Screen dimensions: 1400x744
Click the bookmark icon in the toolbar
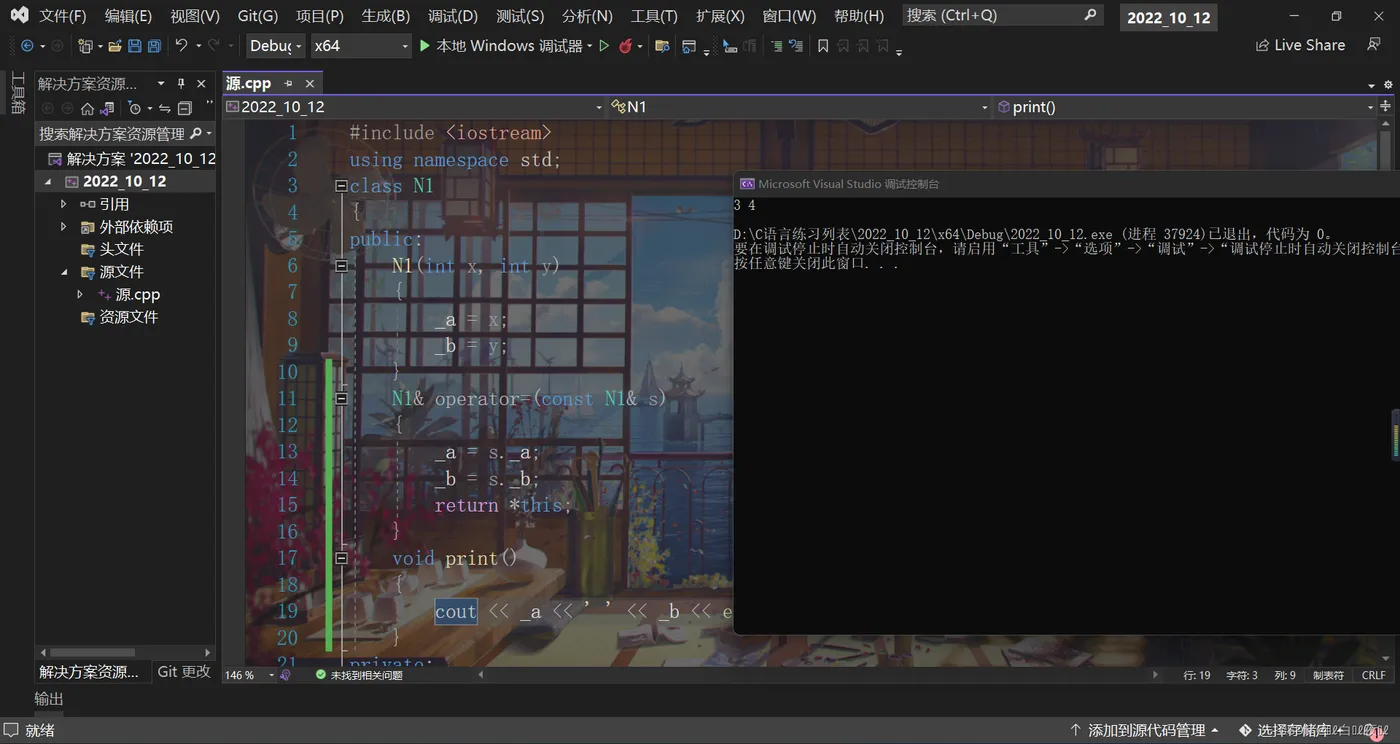tap(823, 46)
